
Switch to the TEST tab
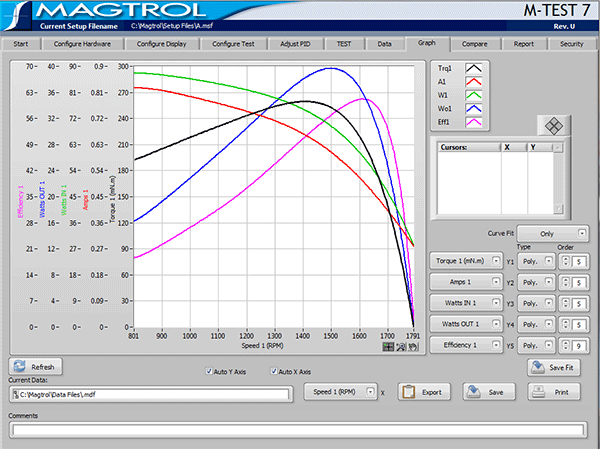tap(344, 44)
